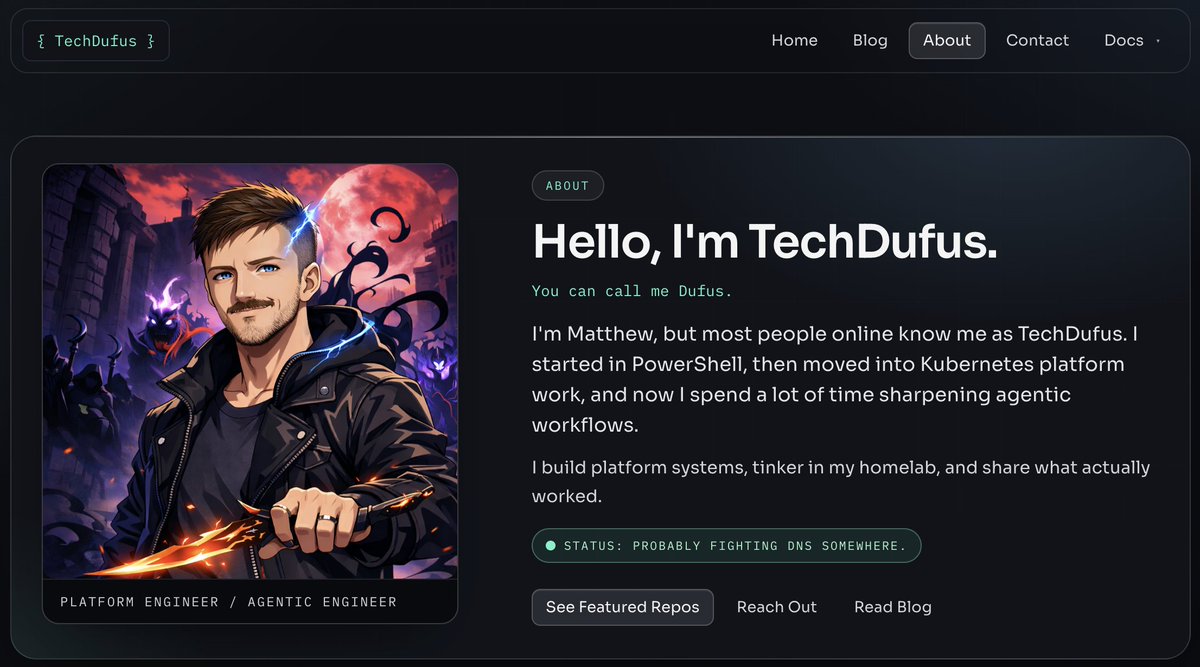The height and width of the screenshot is (667, 1200).
Task: Navigate to Home
Action: coord(794,40)
